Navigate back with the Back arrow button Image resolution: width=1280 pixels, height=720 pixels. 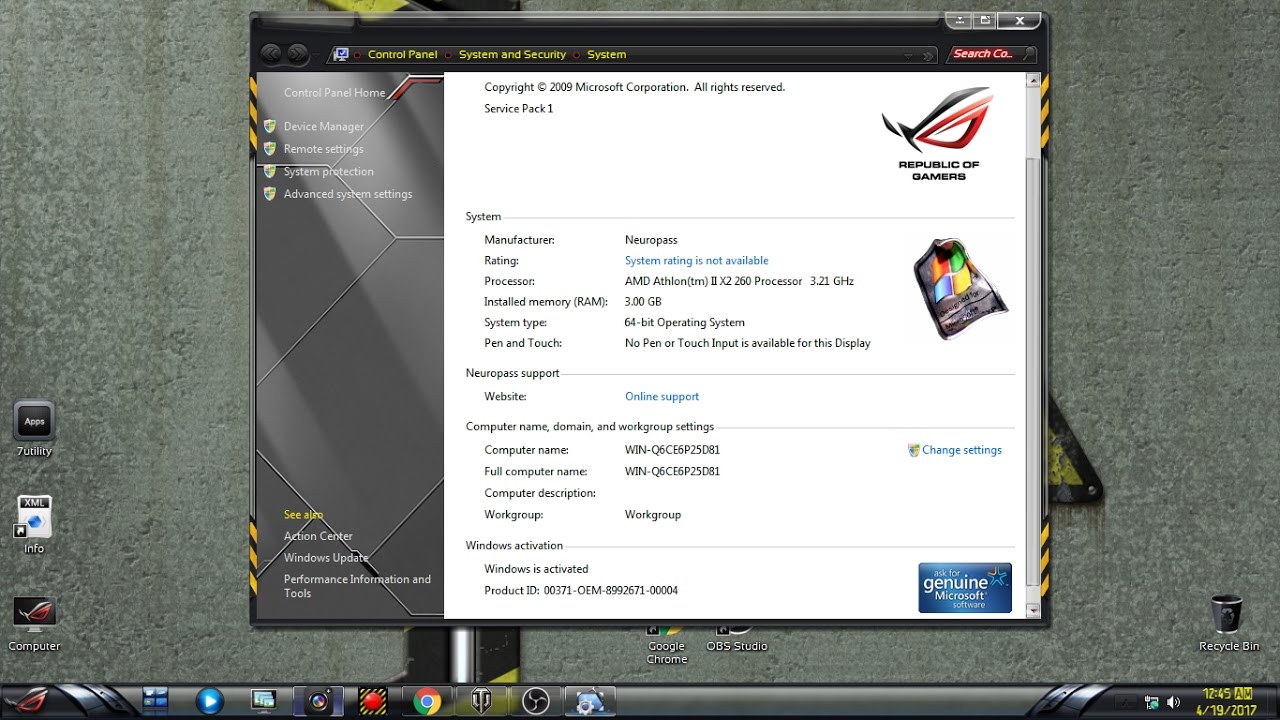[271, 54]
